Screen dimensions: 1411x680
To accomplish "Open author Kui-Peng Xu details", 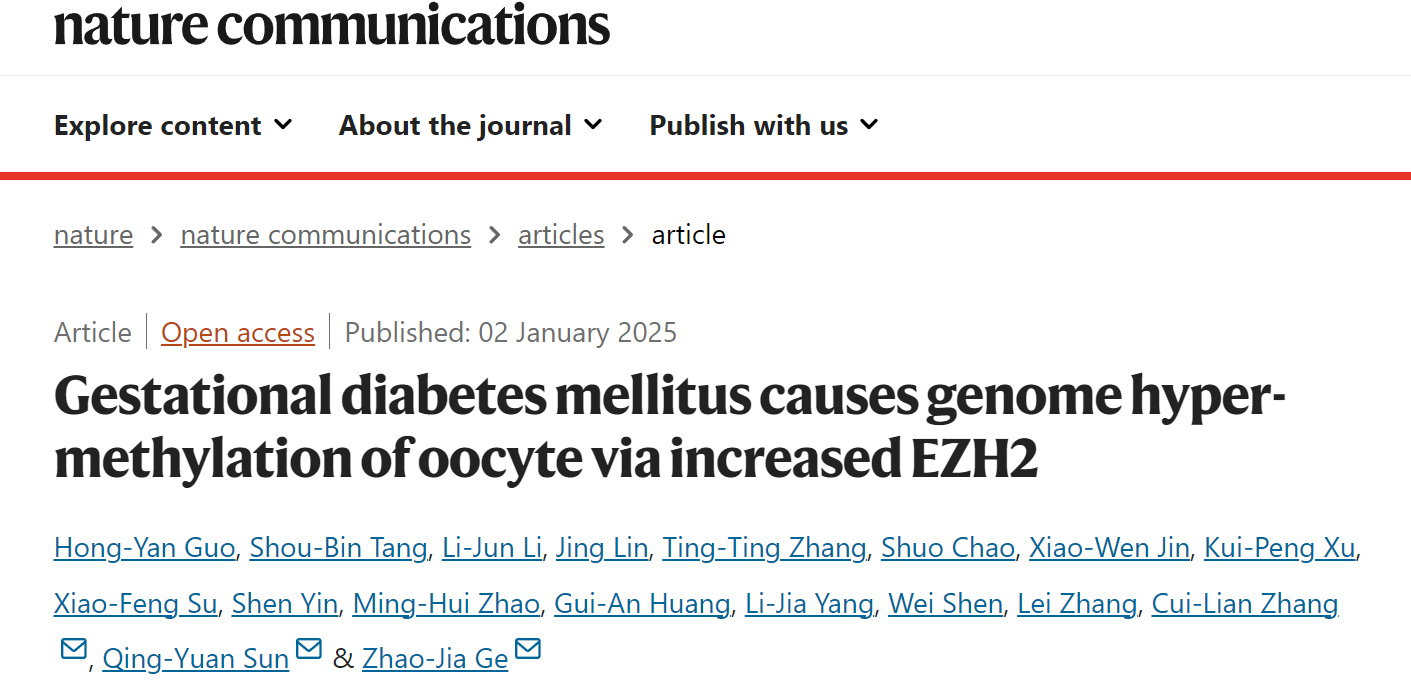I will (1279, 548).
